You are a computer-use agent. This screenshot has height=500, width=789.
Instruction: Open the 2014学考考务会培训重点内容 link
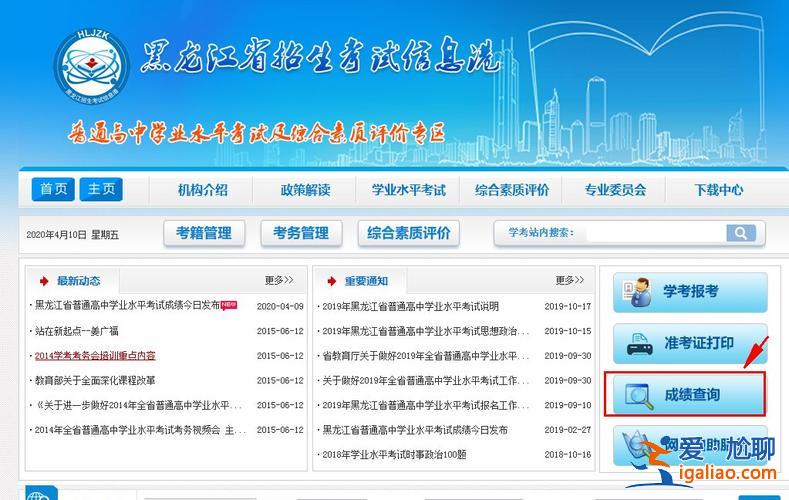[95, 356]
